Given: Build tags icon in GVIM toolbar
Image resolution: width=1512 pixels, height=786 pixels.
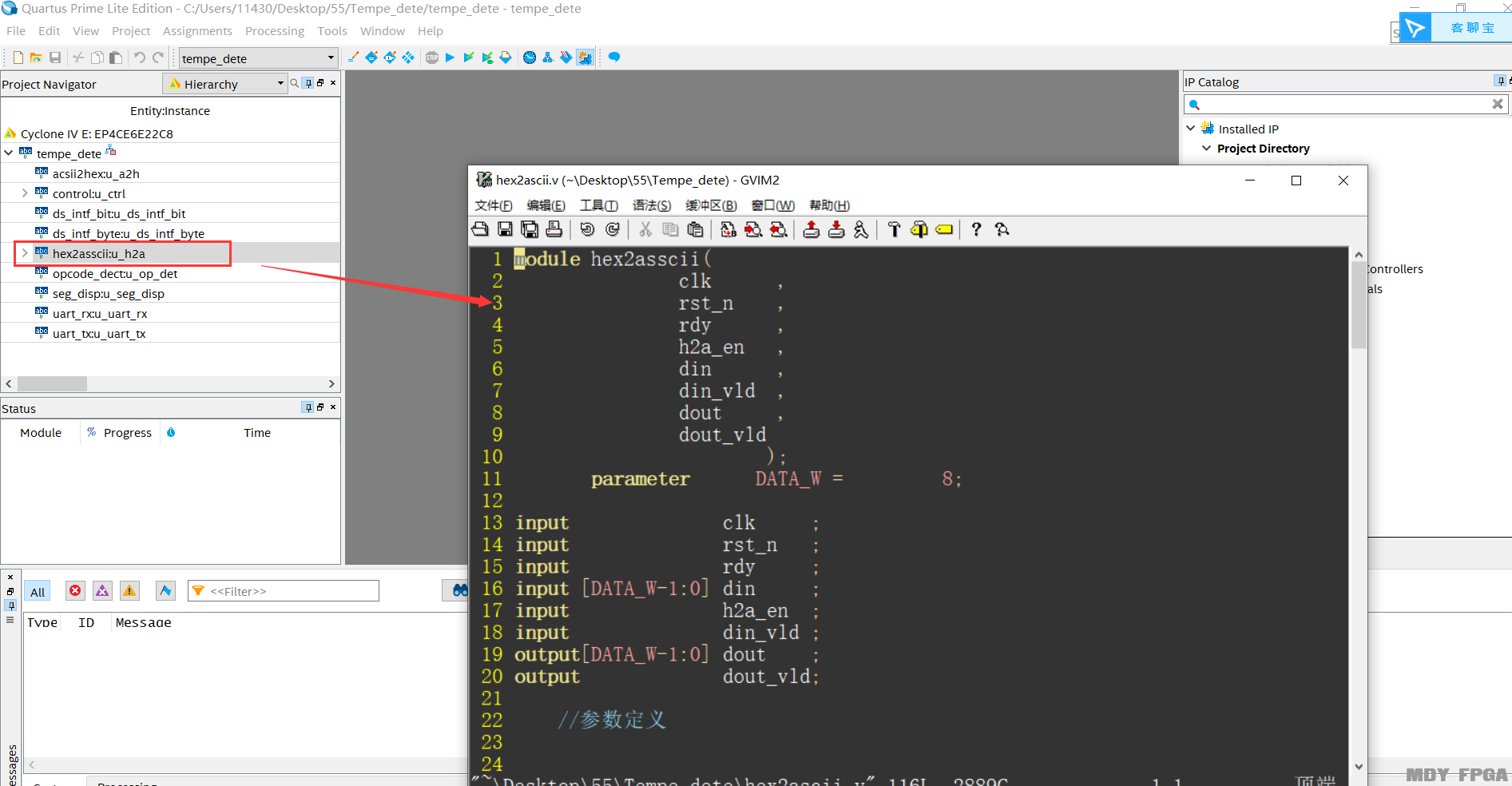Looking at the screenshot, I should pos(919,229).
